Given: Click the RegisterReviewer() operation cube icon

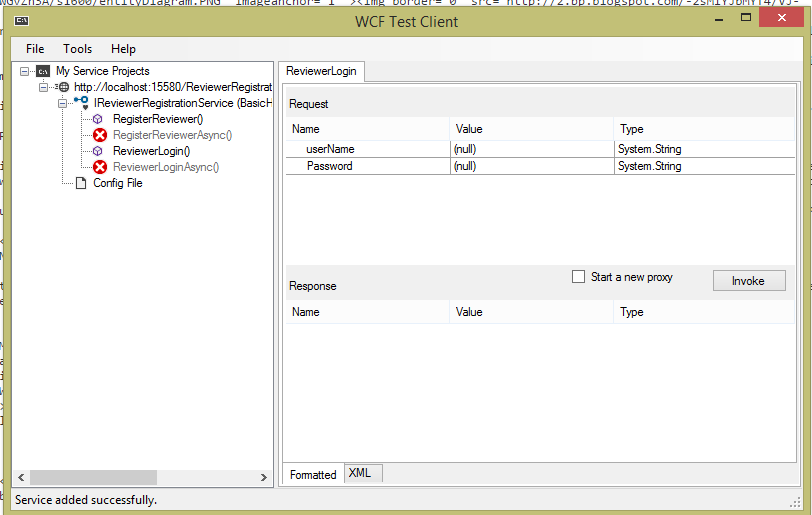Looking at the screenshot, I should click(x=98, y=119).
